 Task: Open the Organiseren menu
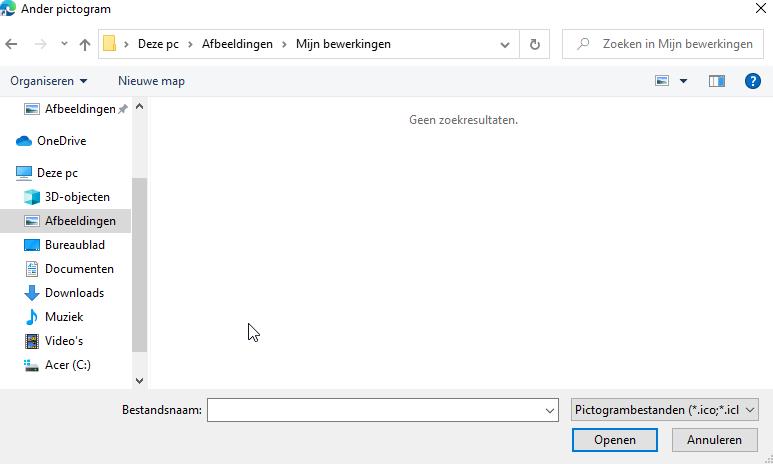tap(48, 81)
